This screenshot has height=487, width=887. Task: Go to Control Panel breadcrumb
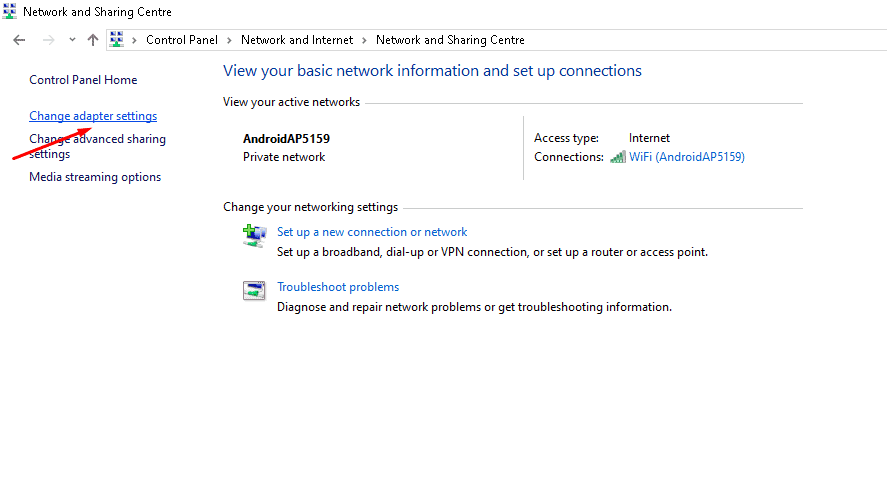(x=183, y=40)
